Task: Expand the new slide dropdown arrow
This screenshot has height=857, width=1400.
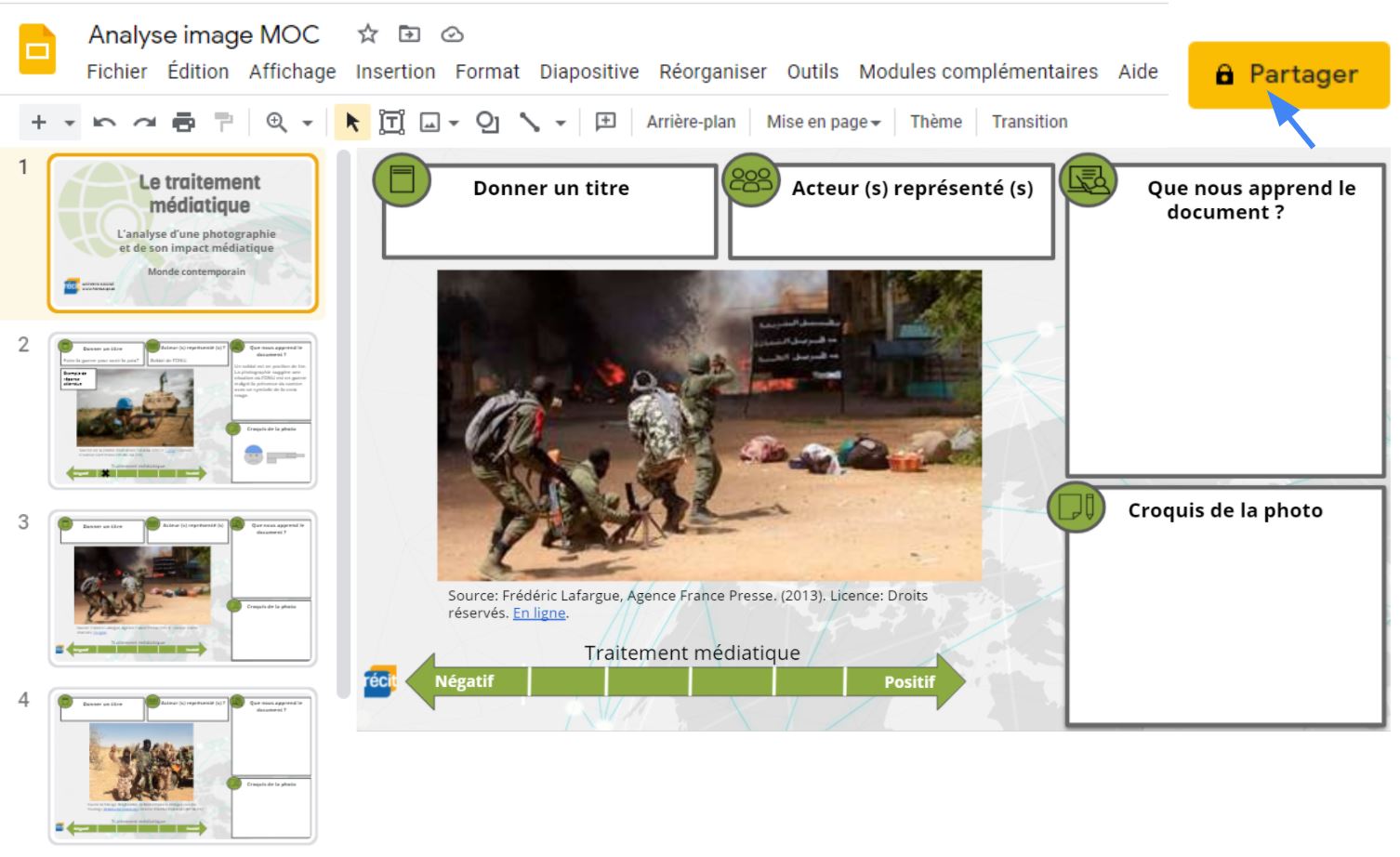Action: pos(70,123)
